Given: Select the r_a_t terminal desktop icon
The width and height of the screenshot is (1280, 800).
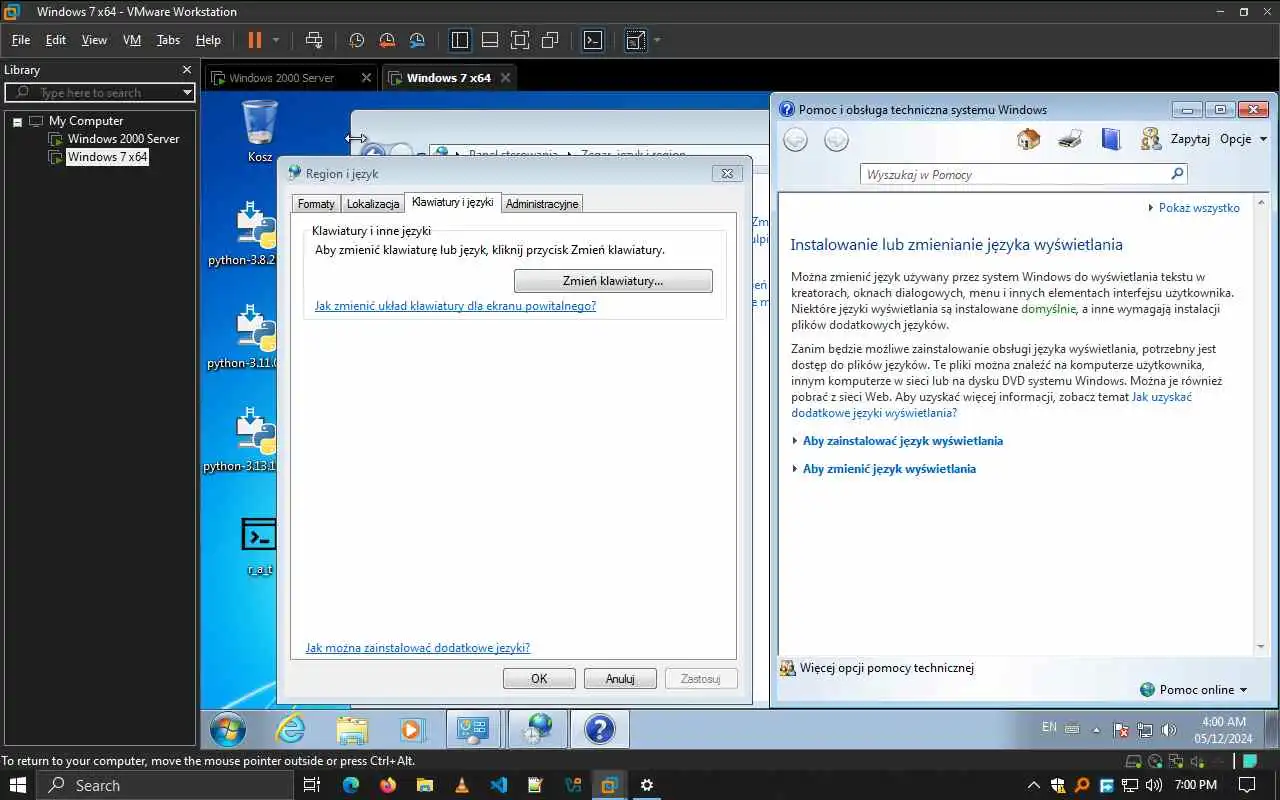Looking at the screenshot, I should (x=260, y=545).
